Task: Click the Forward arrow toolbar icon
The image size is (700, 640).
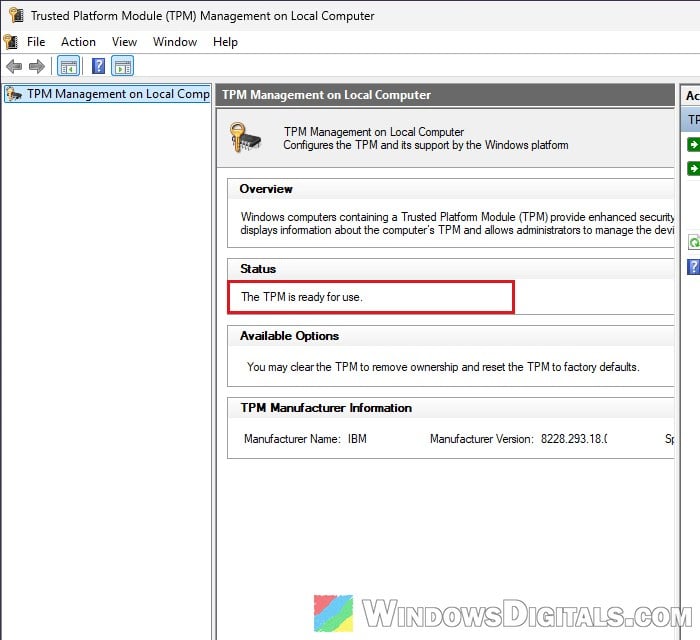Action: coord(37,66)
